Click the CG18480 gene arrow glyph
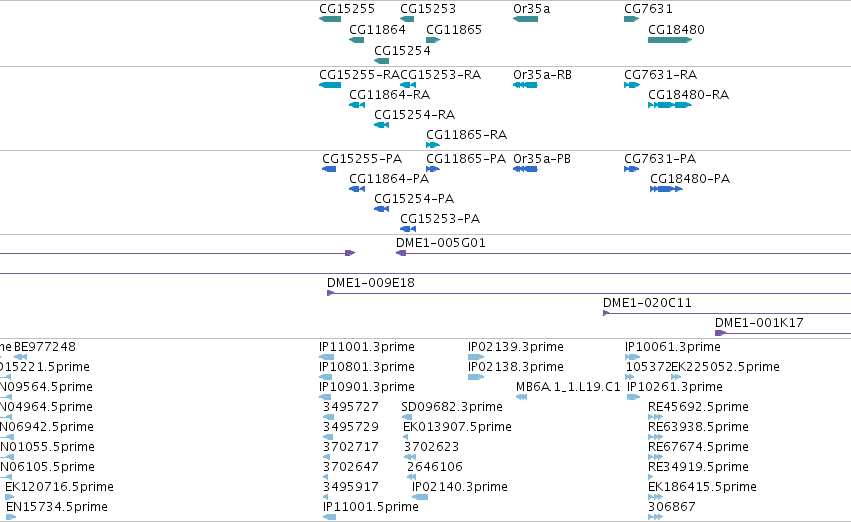The width and height of the screenshot is (851, 522). pyautogui.click(x=670, y=40)
